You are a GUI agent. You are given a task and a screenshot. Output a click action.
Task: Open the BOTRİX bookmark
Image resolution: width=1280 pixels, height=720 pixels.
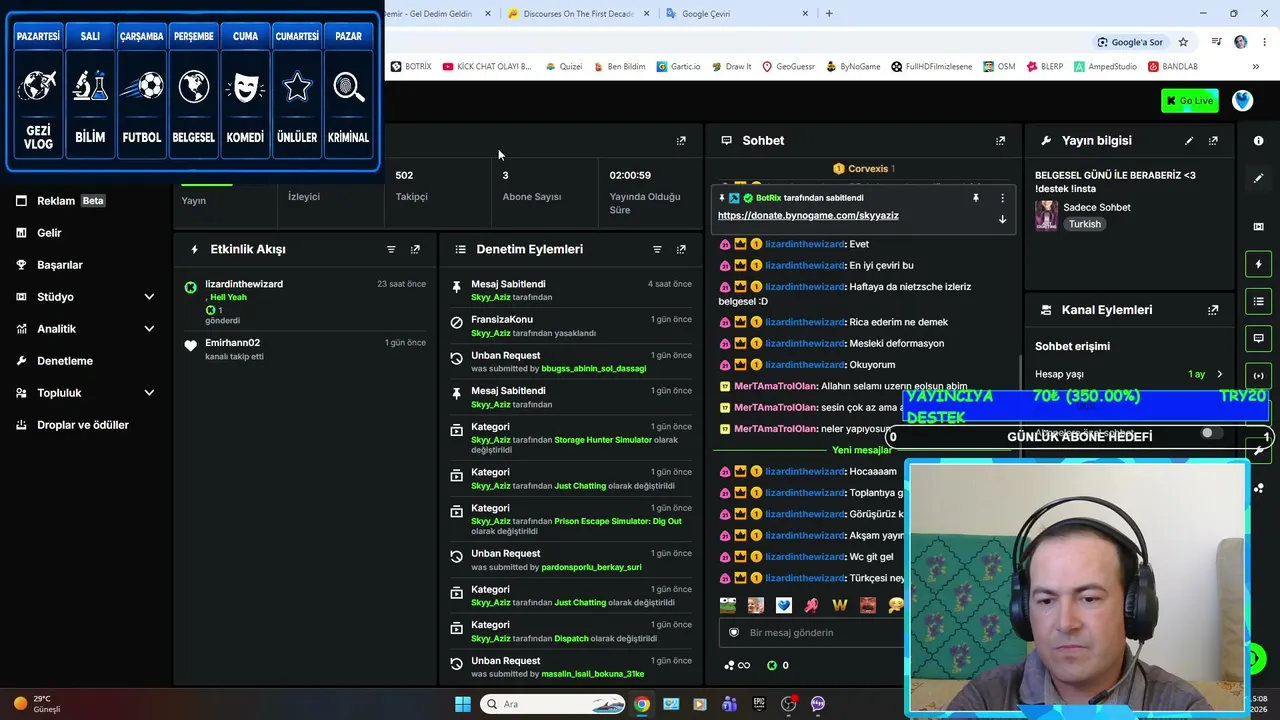(411, 67)
